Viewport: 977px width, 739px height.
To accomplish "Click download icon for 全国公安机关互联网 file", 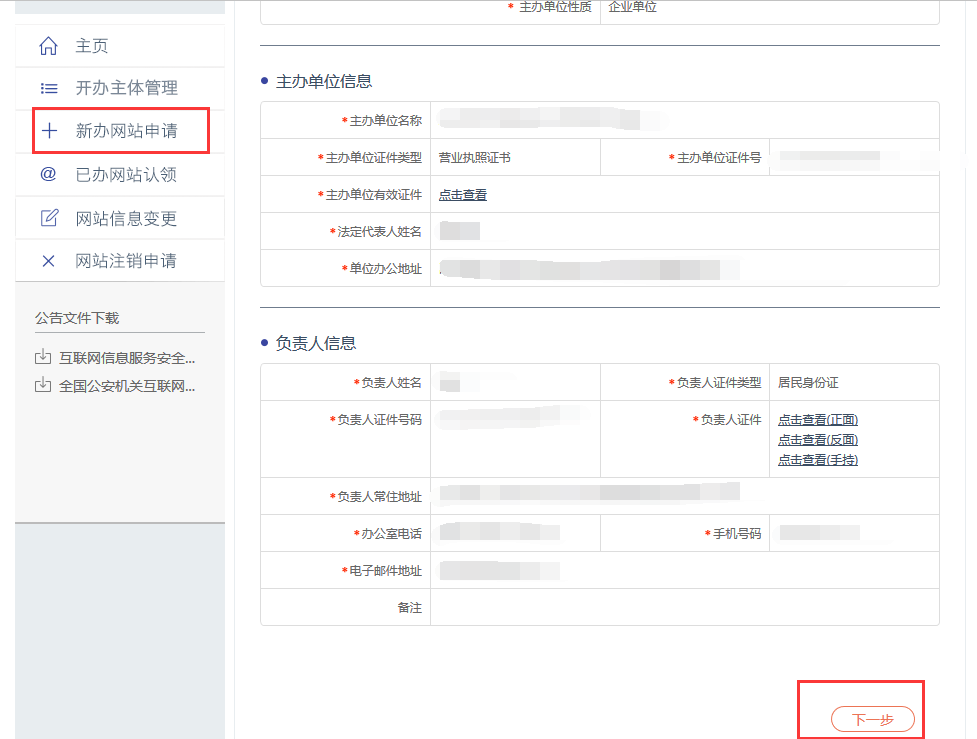I will (x=43, y=385).
